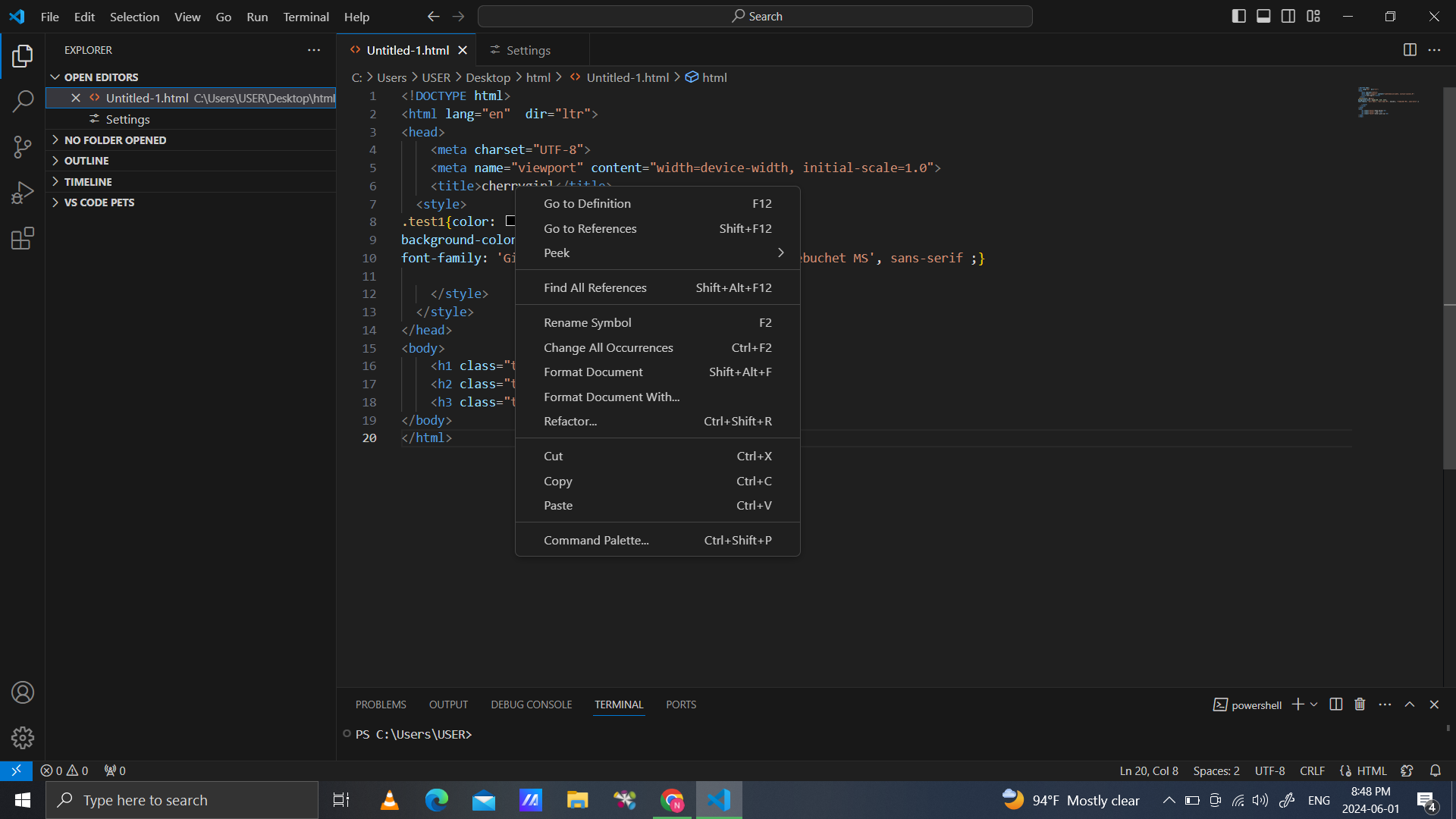Image resolution: width=1456 pixels, height=819 pixels.
Task: Open the Manage gear icon
Action: tap(23, 737)
